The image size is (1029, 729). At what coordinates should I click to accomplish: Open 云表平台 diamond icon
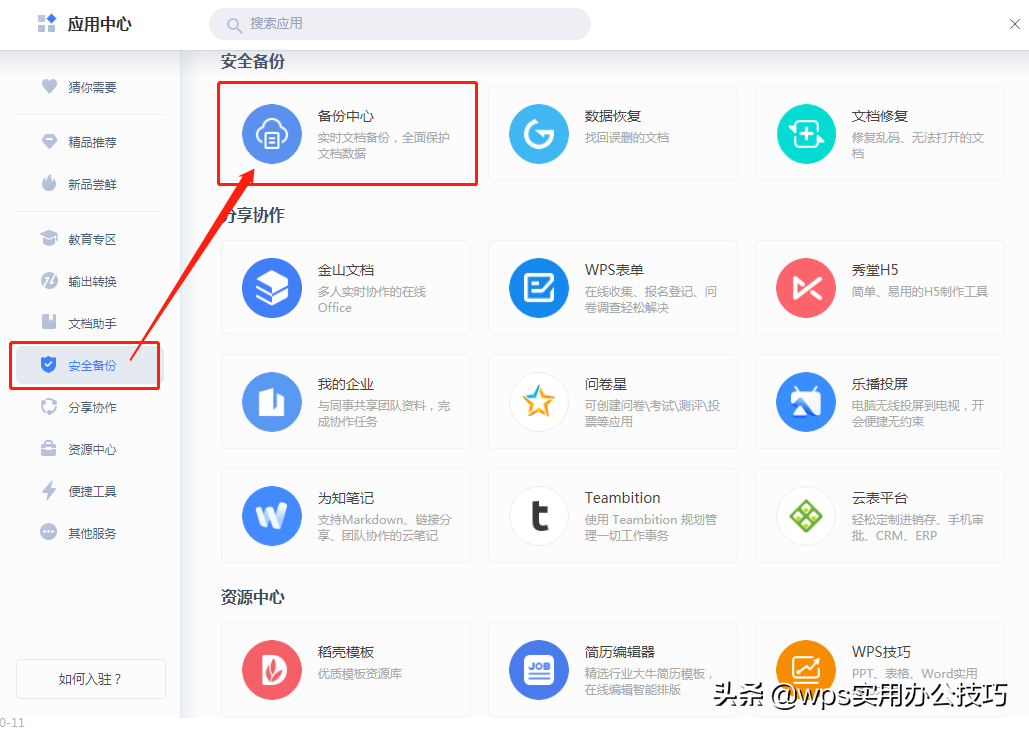click(806, 516)
